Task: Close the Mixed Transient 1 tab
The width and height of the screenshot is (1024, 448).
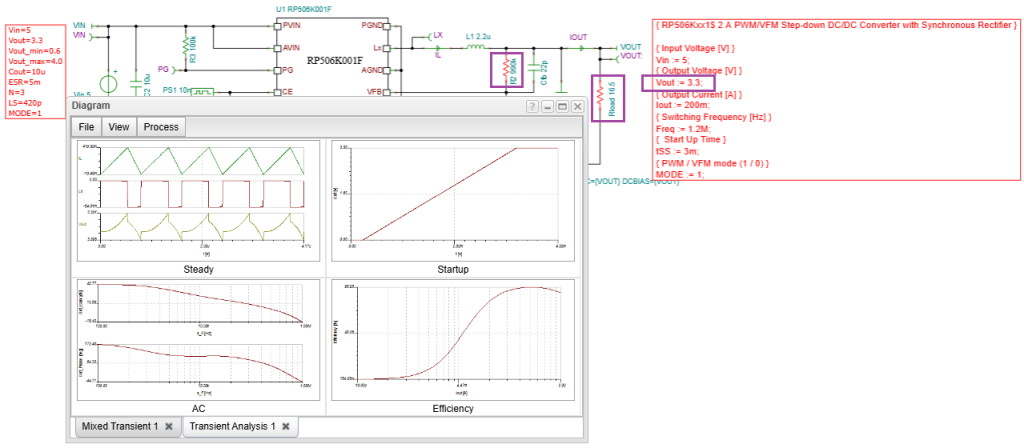Action: tap(169, 427)
